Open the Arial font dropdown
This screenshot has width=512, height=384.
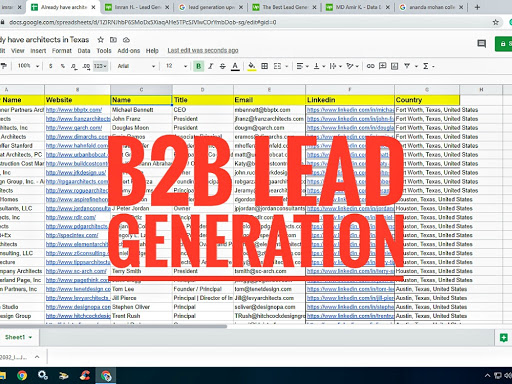pos(136,66)
